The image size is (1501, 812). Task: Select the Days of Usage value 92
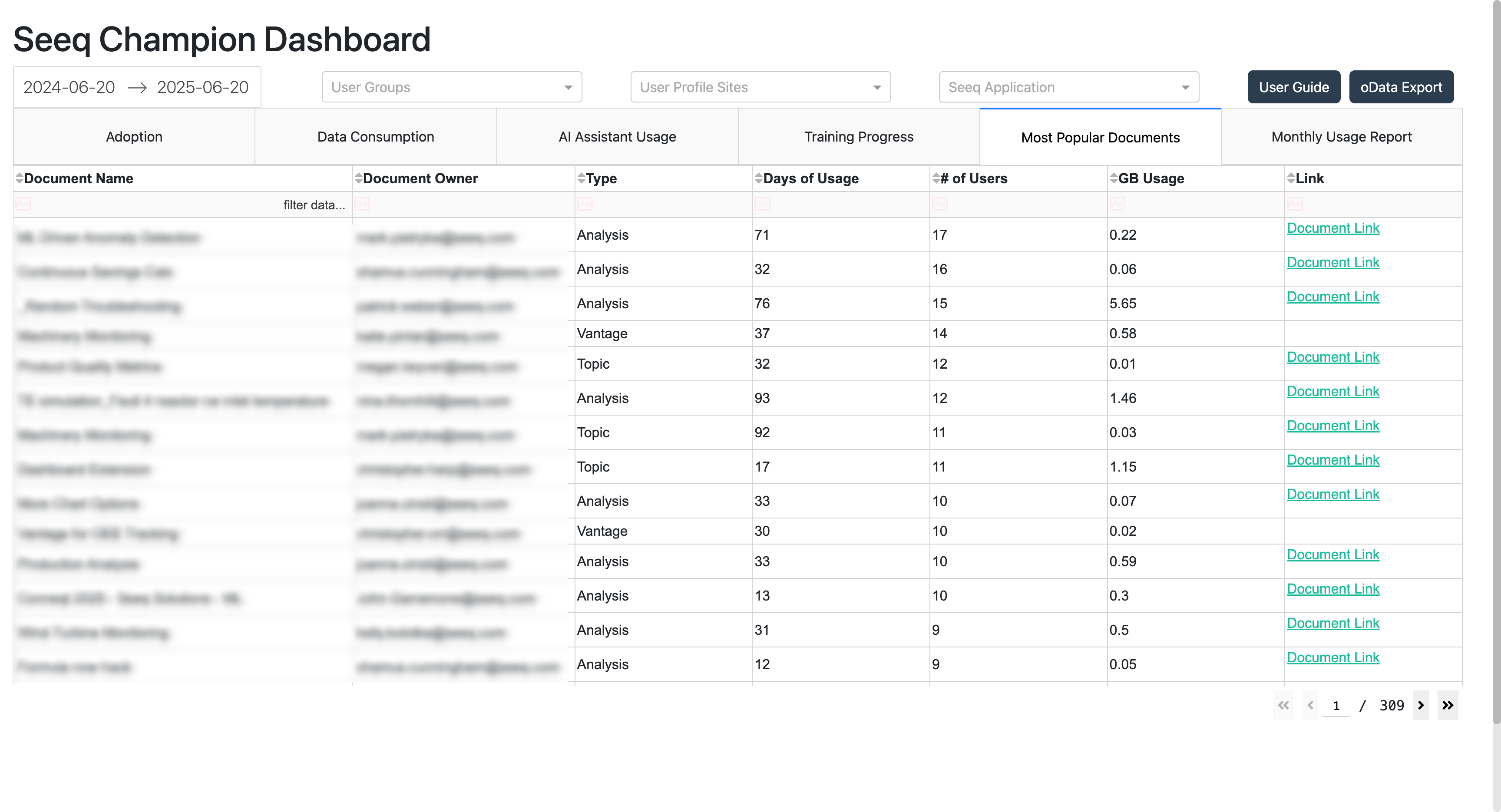[x=762, y=433]
